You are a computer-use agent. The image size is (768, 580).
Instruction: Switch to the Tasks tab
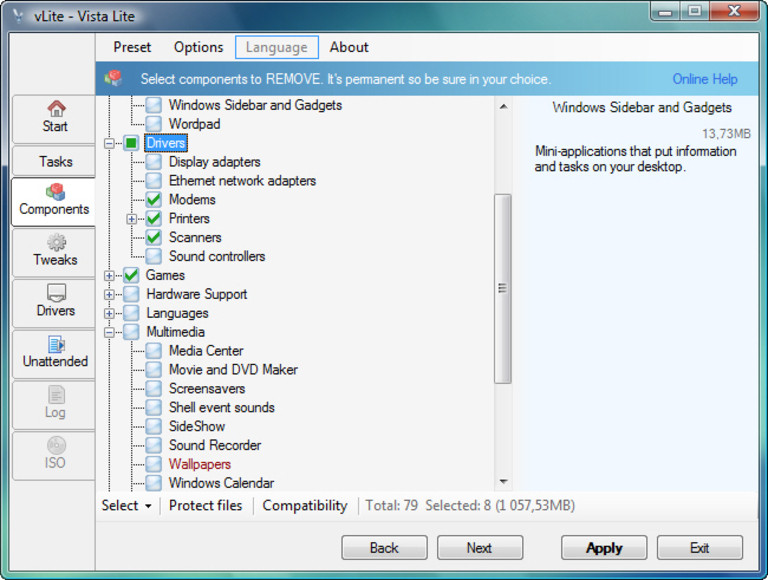54,161
